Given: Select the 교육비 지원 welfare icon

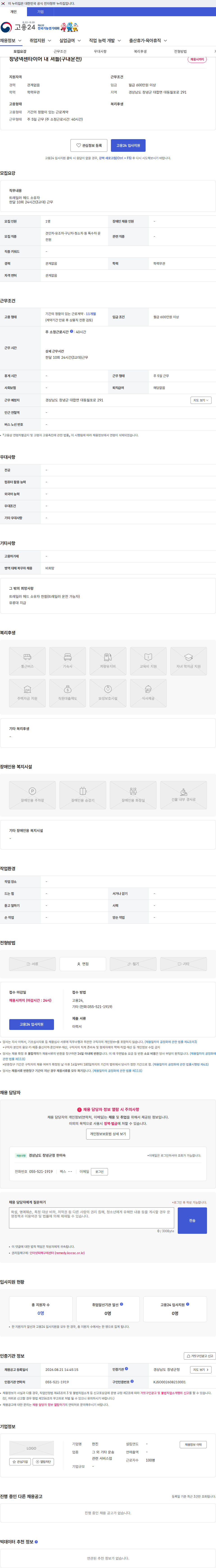Looking at the screenshot, I should coord(148,661).
